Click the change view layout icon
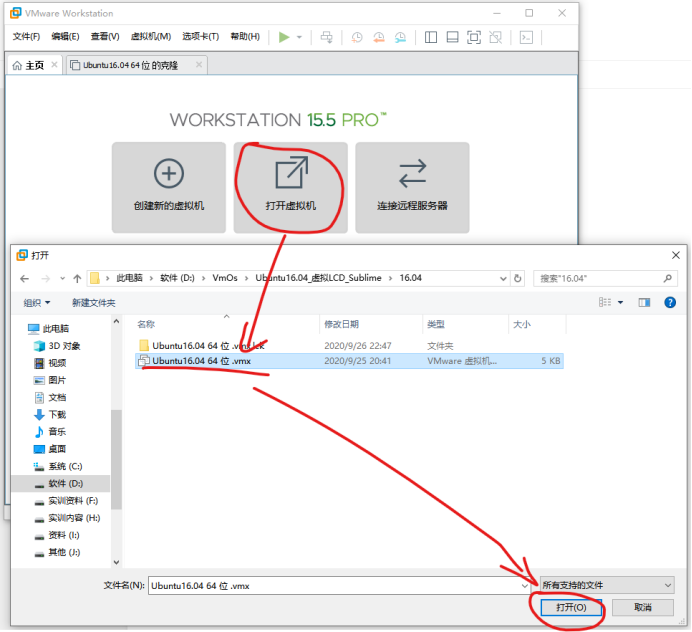The height and width of the screenshot is (632, 692). (x=605, y=302)
